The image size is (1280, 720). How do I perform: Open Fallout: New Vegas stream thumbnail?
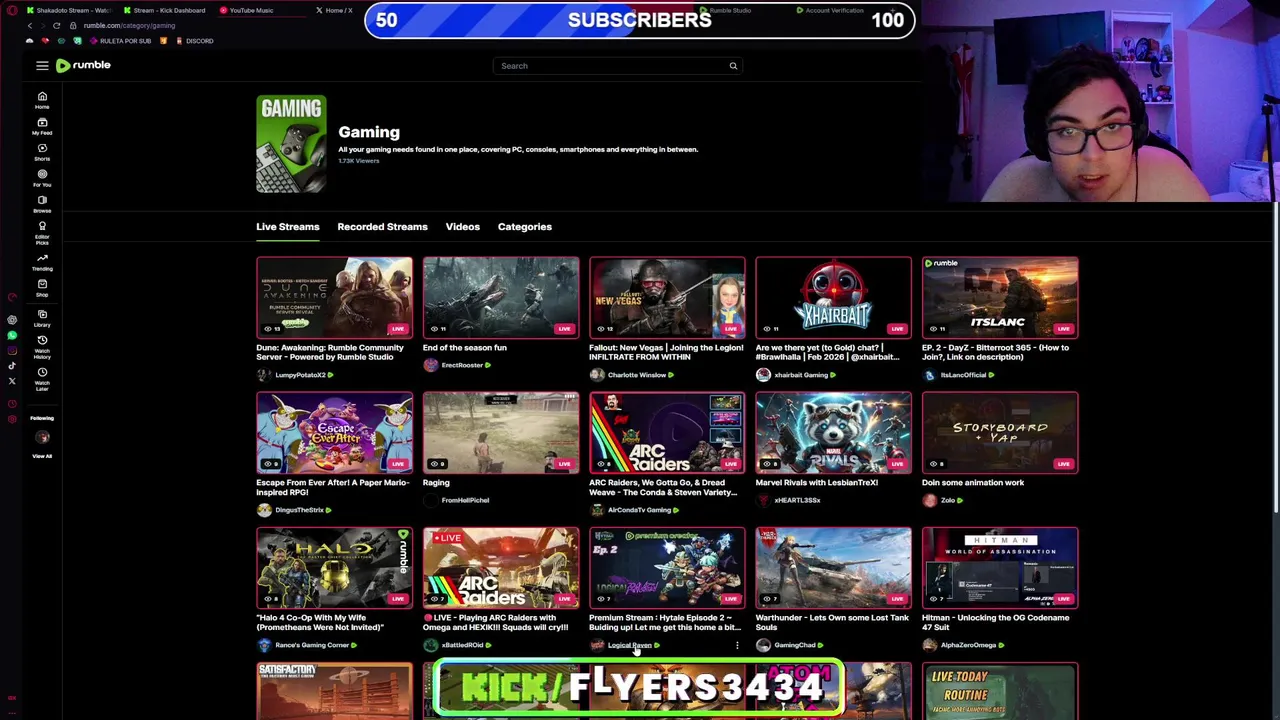(x=667, y=297)
